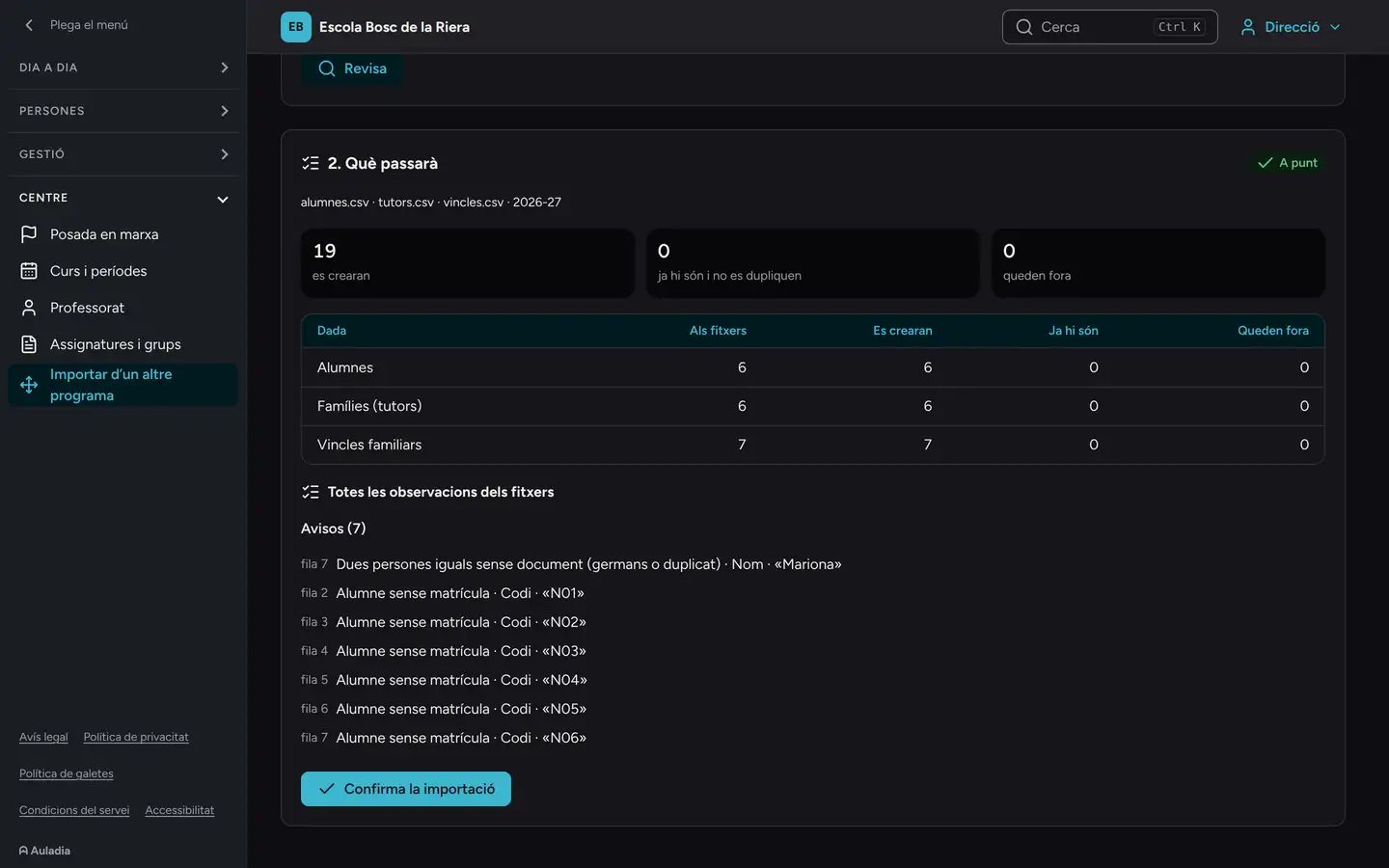Collapse the menu with the back arrow
This screenshot has width=1389, height=868.
click(x=29, y=25)
